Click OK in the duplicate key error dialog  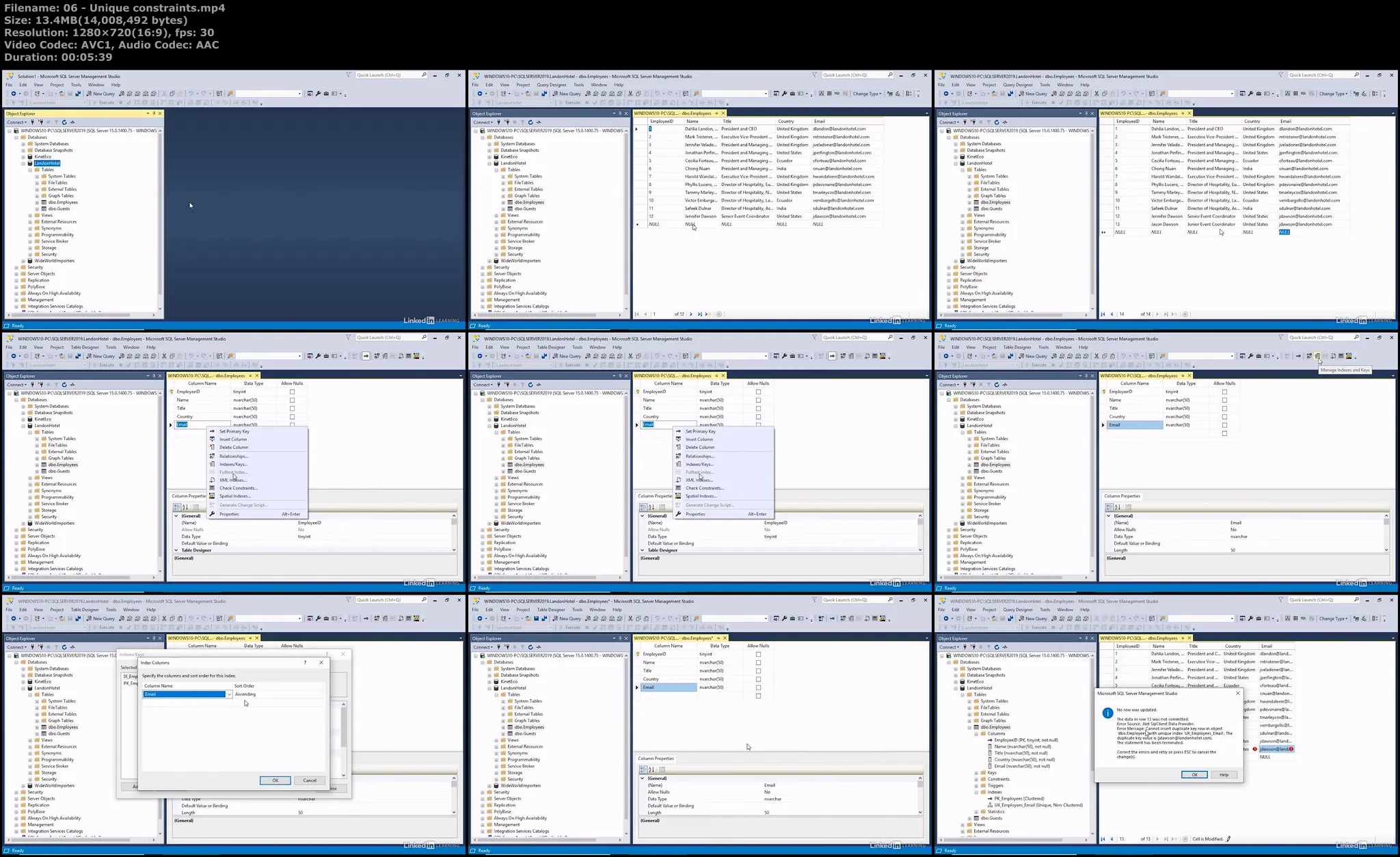[x=1194, y=774]
